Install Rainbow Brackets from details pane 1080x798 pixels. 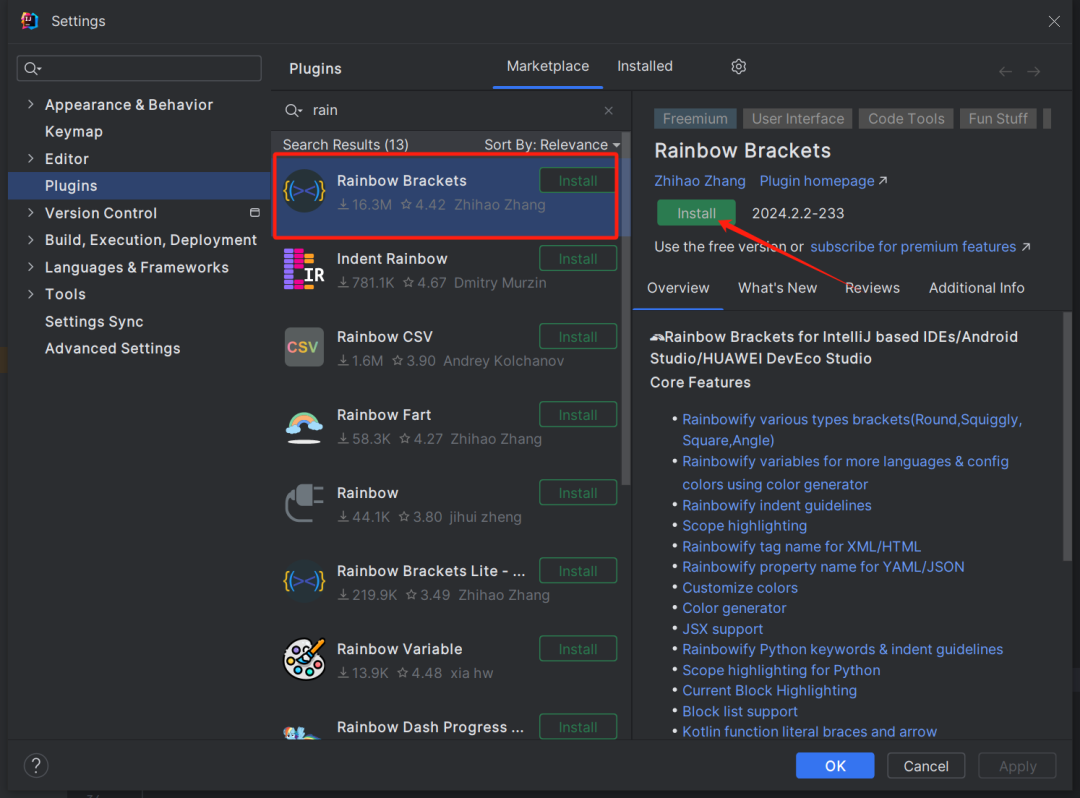point(696,213)
